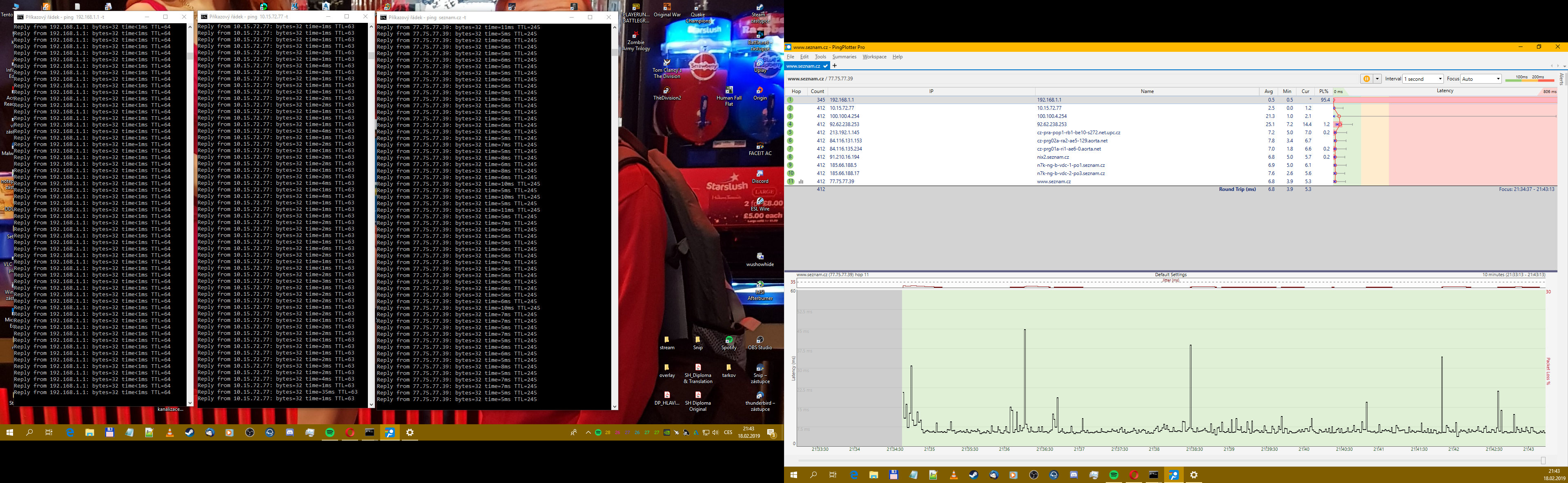This screenshot has width=1568, height=483.
Task: Open the vertical Alerts side panel
Action: coord(1562,79)
